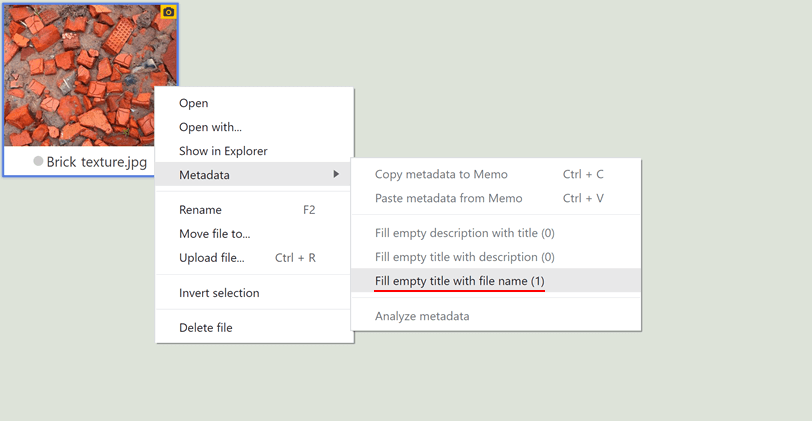812x421 pixels.
Task: Select Analyze metadata option
Action: point(496,316)
